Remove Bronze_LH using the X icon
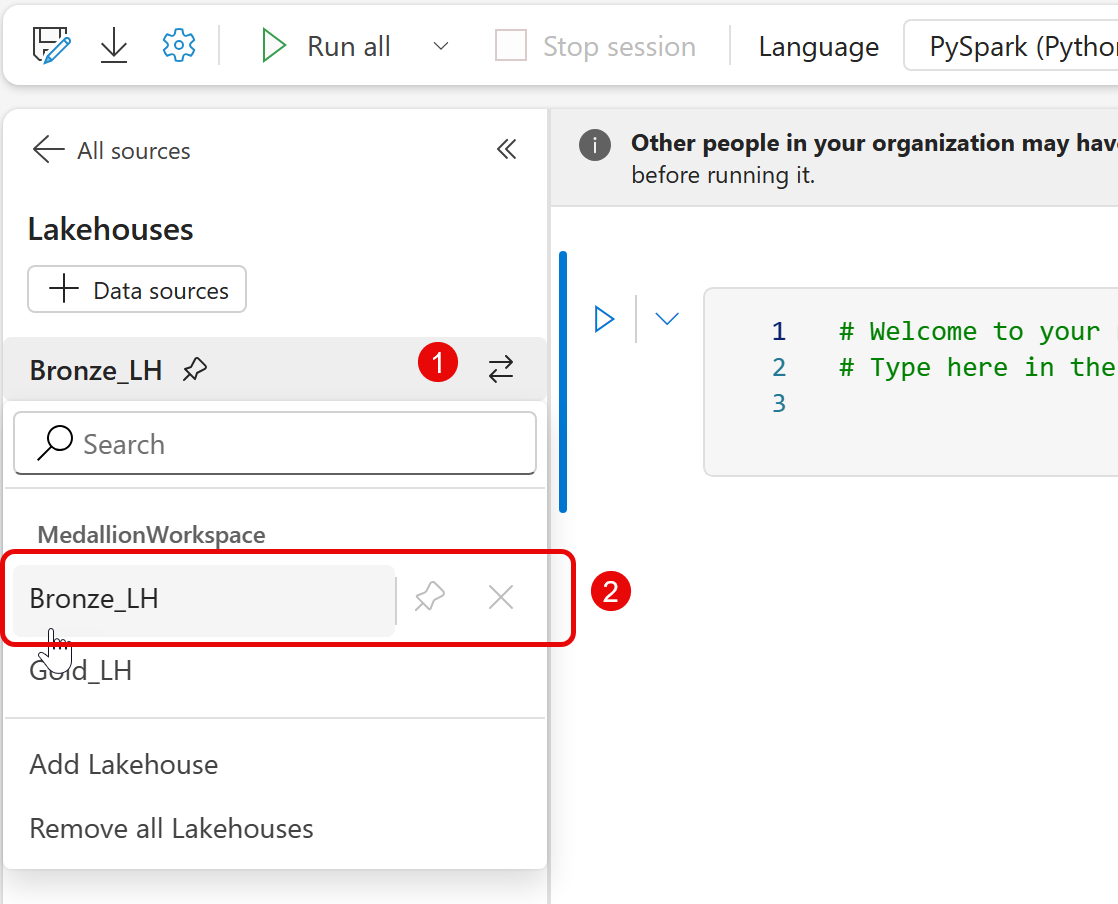The image size is (1118, 904). 500,598
